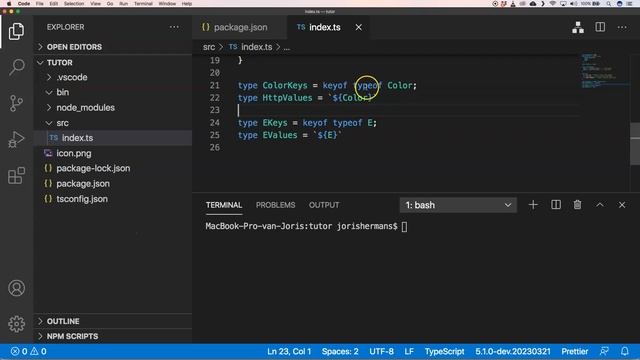This screenshot has height=360, width=640.
Task: Open the Source Control view
Action: [16, 103]
